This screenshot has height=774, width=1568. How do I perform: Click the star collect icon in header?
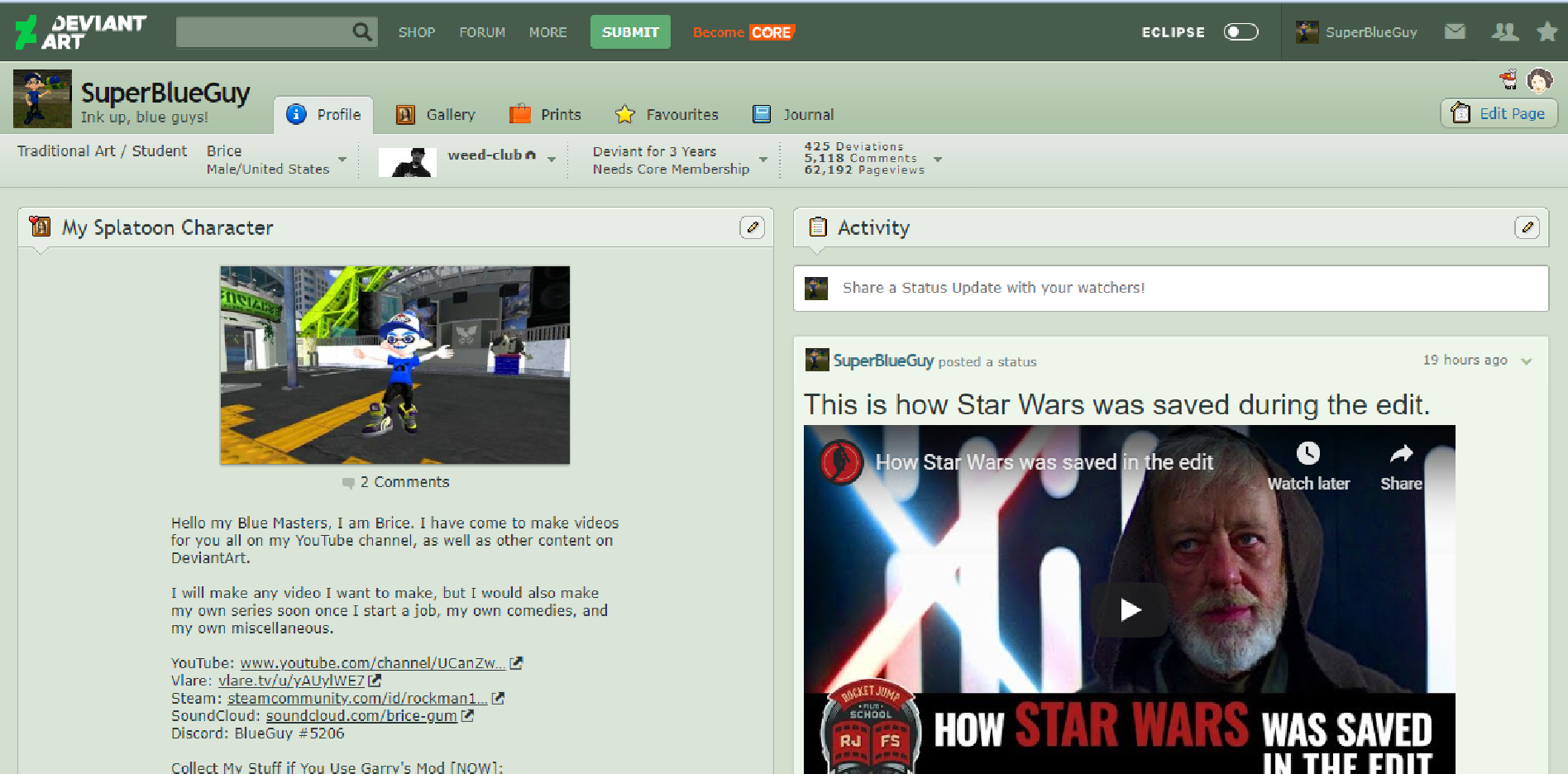pyautogui.click(x=1547, y=31)
